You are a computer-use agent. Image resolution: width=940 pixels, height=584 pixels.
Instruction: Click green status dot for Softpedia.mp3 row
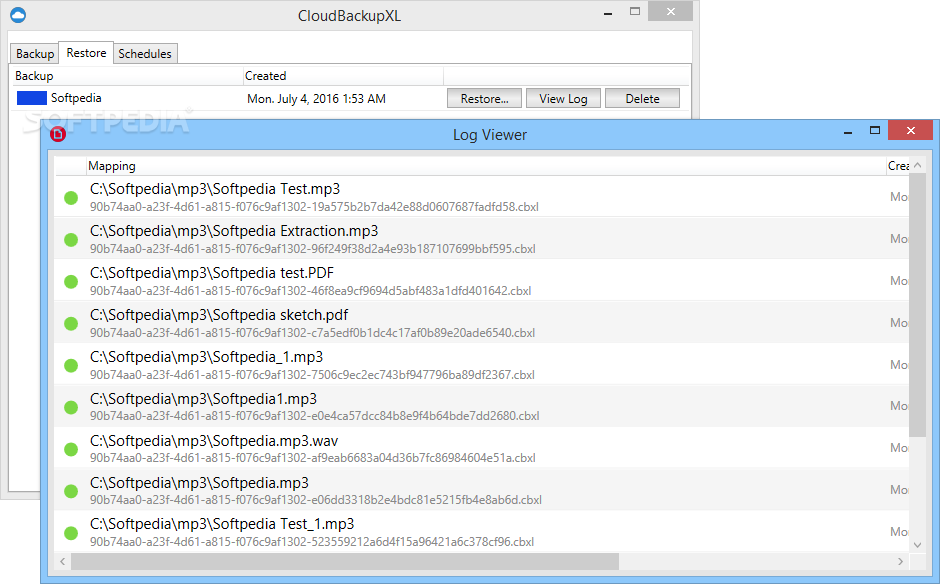click(71, 492)
